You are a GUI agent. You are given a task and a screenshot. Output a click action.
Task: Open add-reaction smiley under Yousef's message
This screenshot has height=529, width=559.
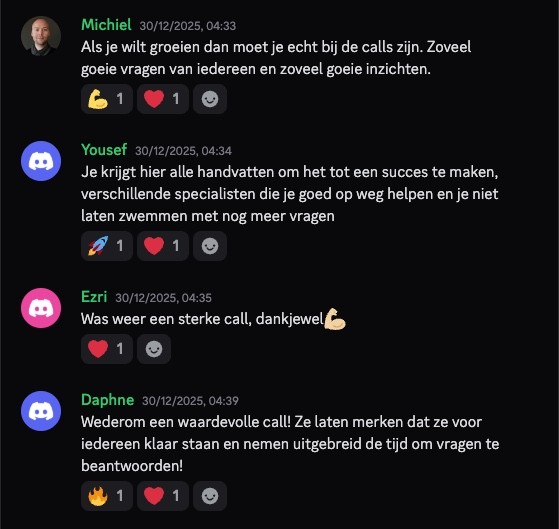[210, 246]
